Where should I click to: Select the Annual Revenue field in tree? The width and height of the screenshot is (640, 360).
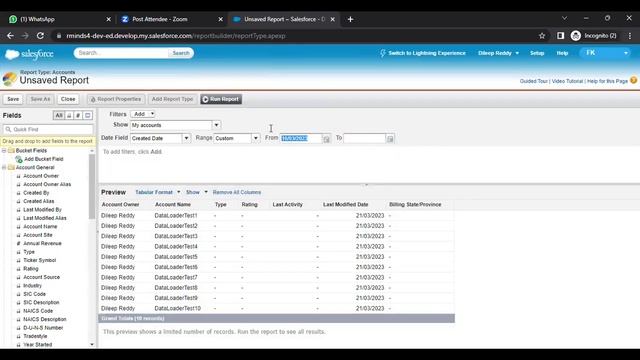[x=42, y=243]
